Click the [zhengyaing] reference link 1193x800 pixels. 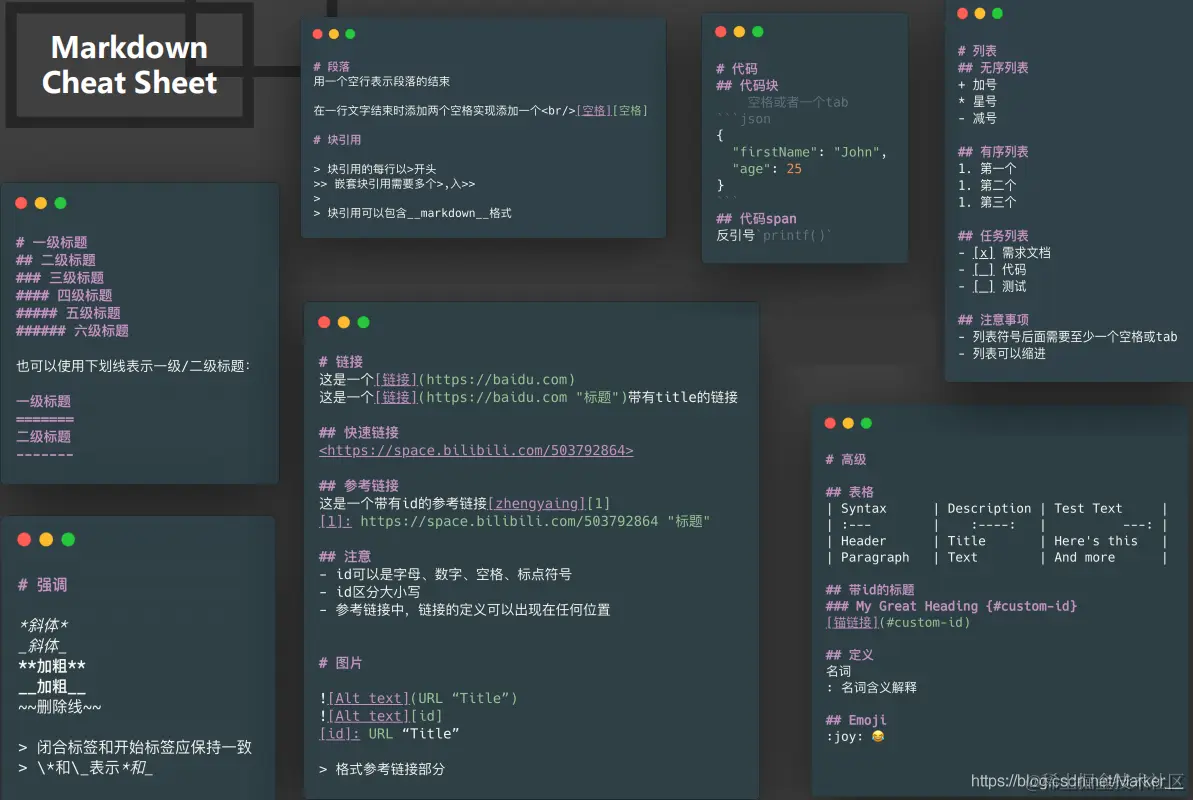click(x=536, y=503)
